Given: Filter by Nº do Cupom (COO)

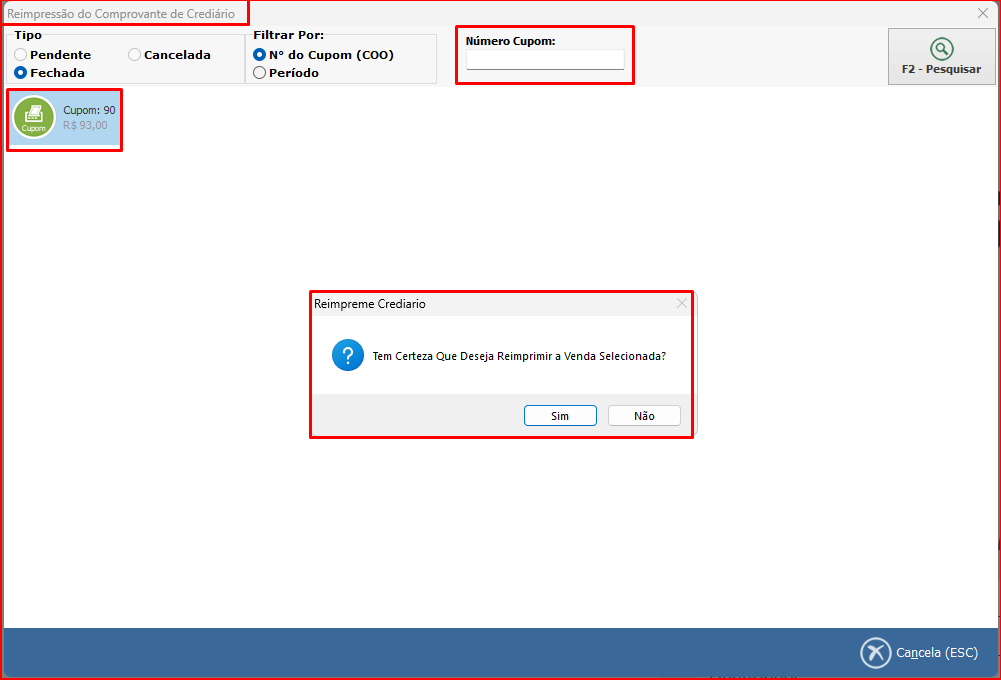Looking at the screenshot, I should click(260, 55).
